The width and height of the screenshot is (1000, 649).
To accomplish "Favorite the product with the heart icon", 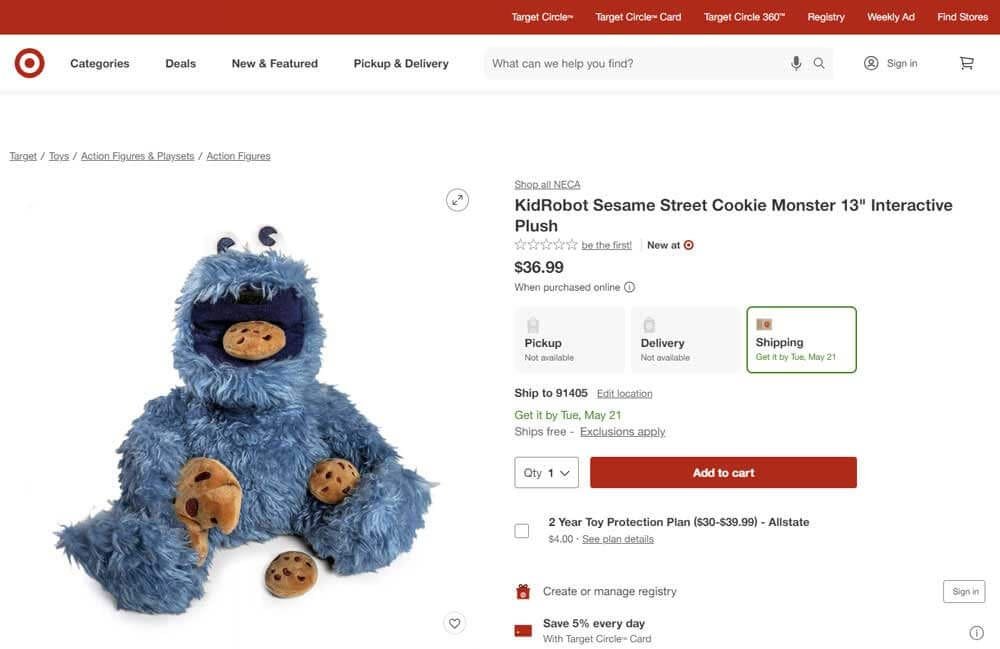I will coord(454,622).
